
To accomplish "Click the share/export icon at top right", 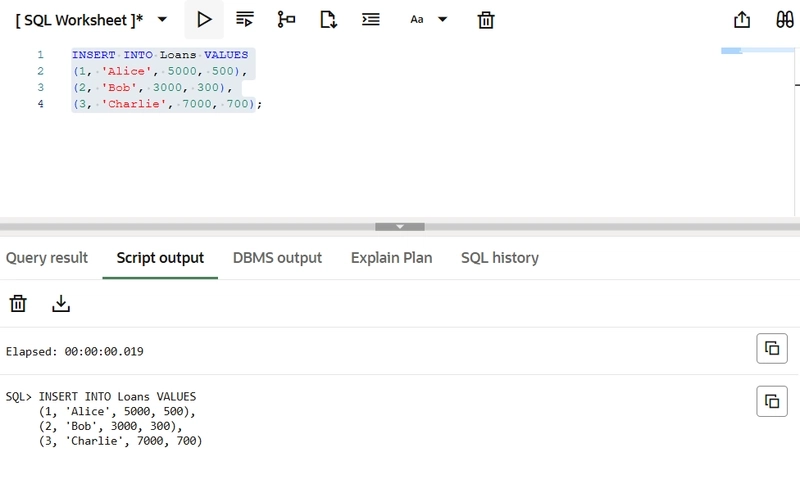I will 742,19.
